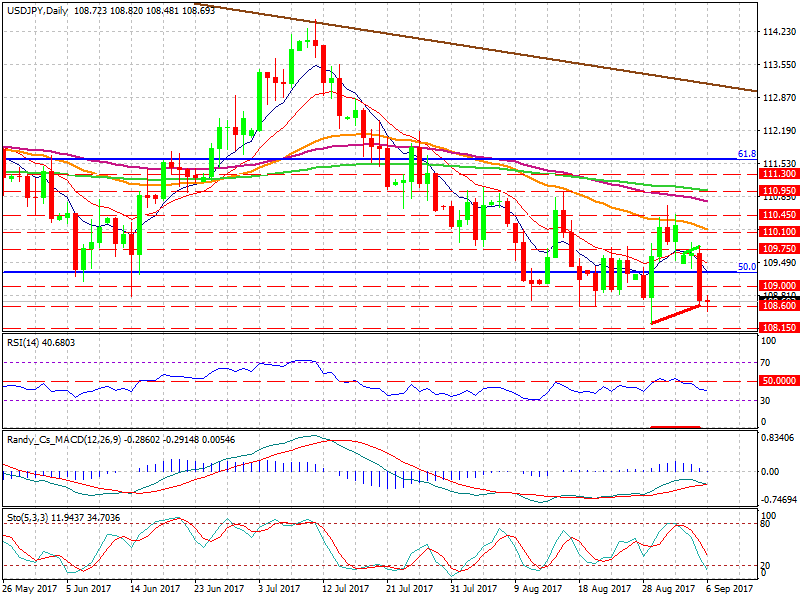Image resolution: width=800 pixels, height=600 pixels.
Task: Click the 0.00 MACD zero level label
Action: click(x=770, y=472)
